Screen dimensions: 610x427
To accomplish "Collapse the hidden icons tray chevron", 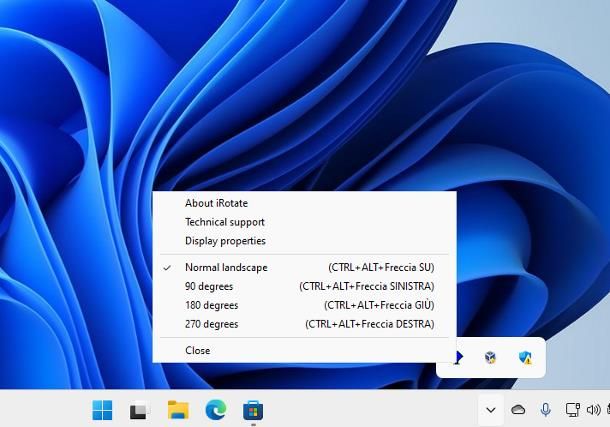I will click(x=491, y=410).
